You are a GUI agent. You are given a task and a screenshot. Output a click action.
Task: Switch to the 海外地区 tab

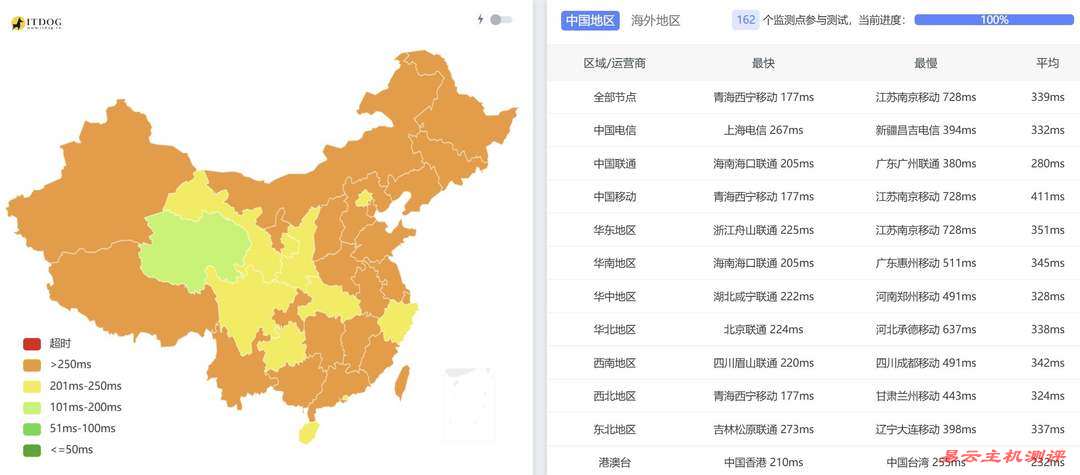tap(656, 20)
